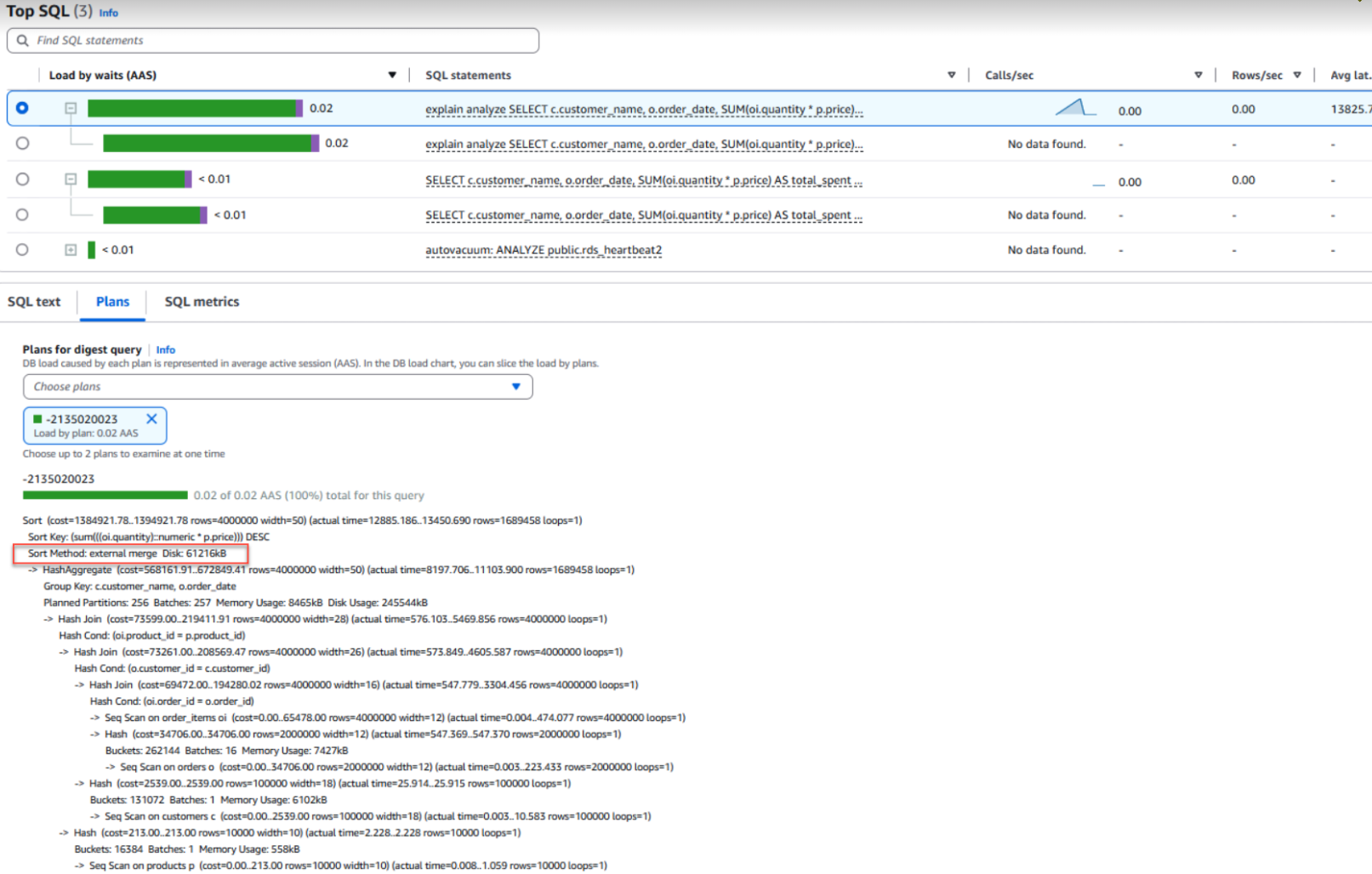
Task: Click the sort arrow on Calls/sec column
Action: (x=1198, y=75)
